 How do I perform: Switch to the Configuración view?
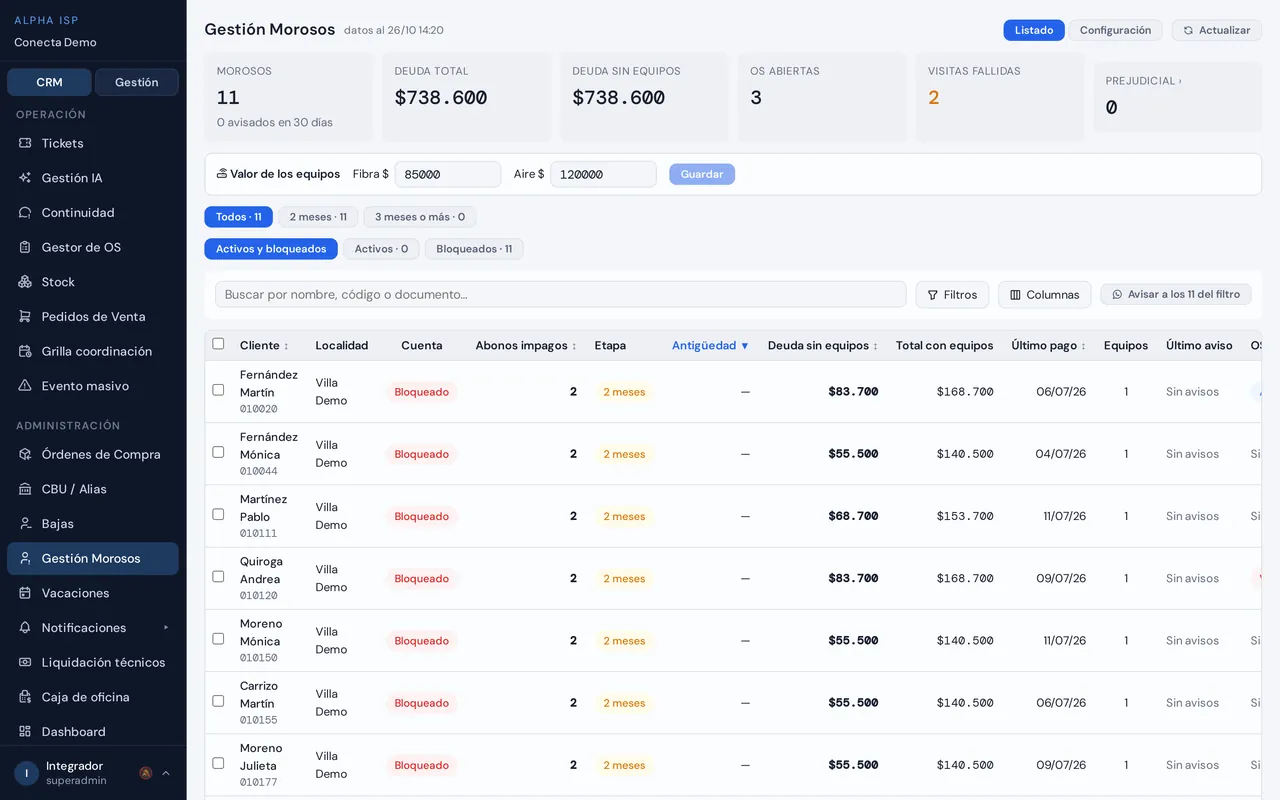(x=1115, y=30)
